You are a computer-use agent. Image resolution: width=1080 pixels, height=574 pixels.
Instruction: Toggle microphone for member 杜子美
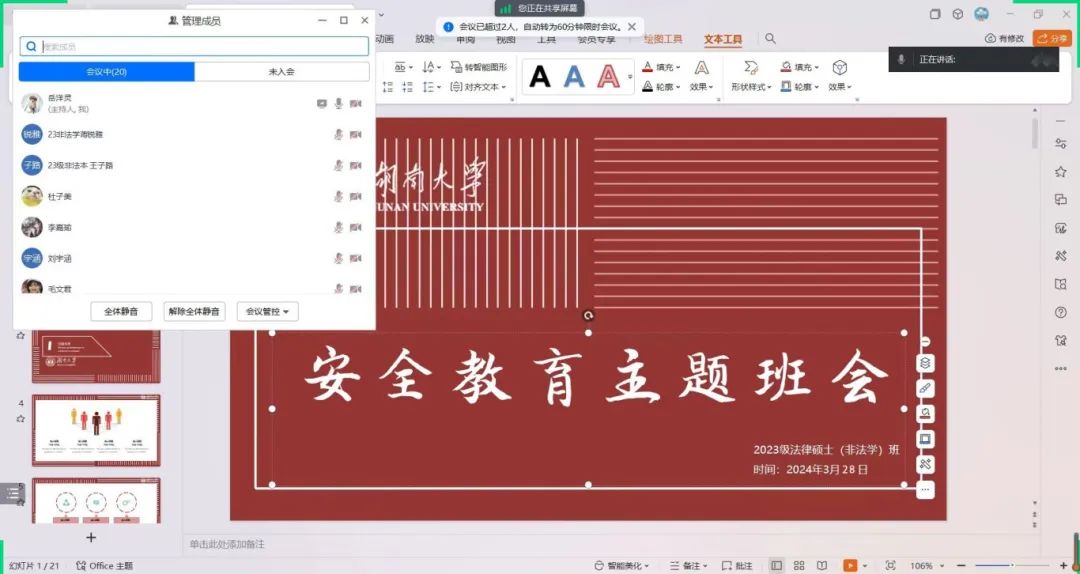pyautogui.click(x=339, y=196)
